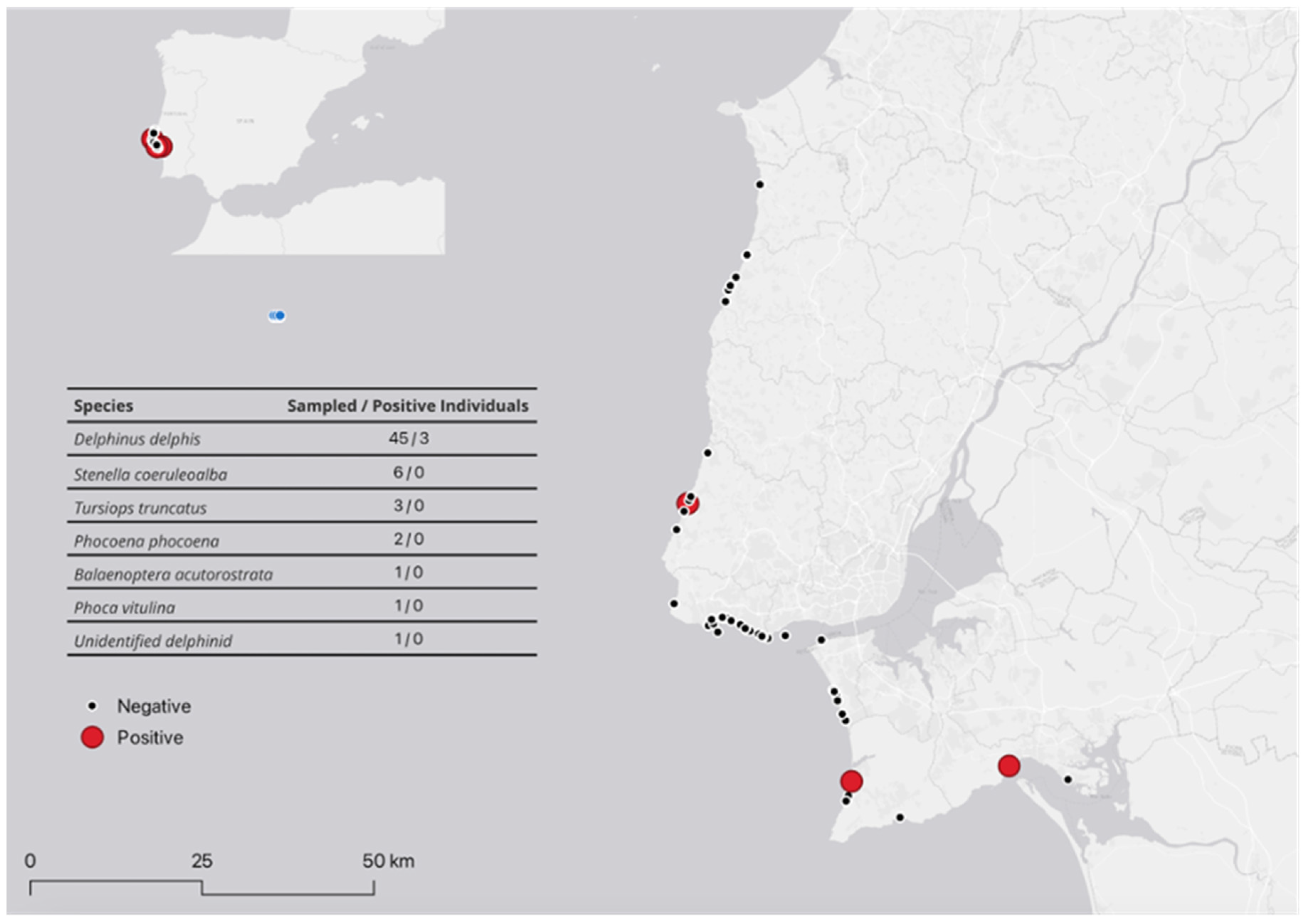The width and height of the screenshot is (1308, 924).
Task: Click the Negative legend black dot
Action: click(92, 706)
